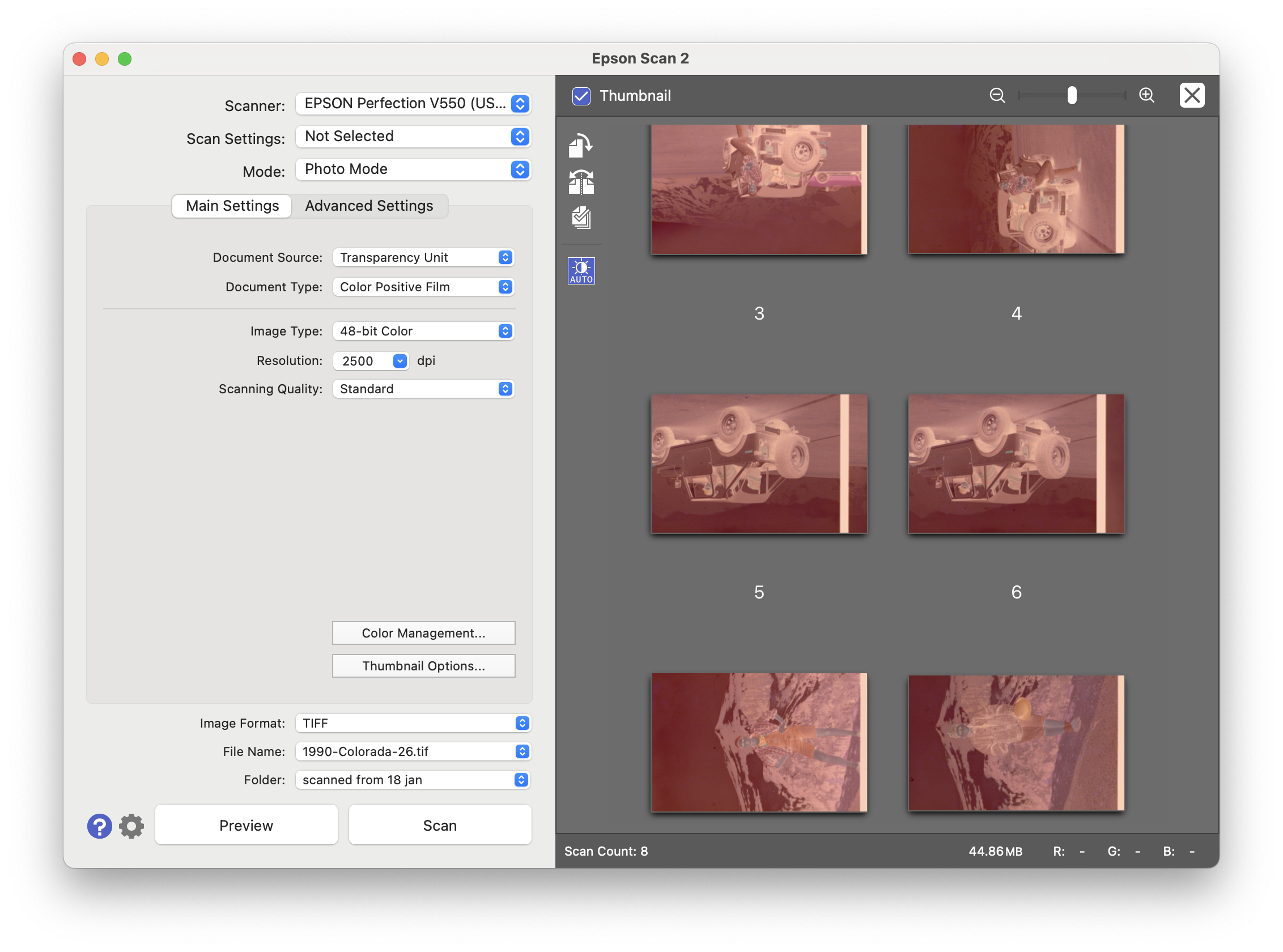The width and height of the screenshot is (1283, 952).
Task: Click the Color Management button
Action: pos(423,633)
